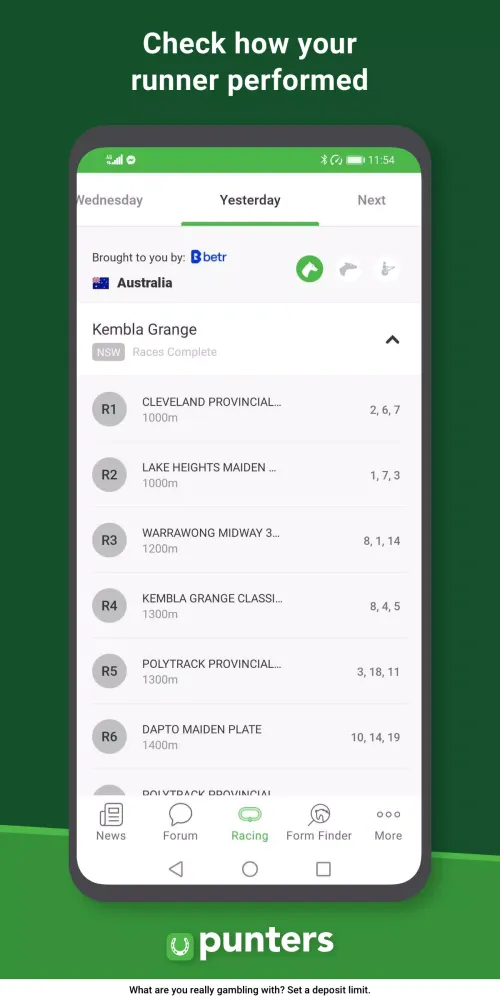Open the Forum speech bubble icon
500x1000 pixels.
(180, 815)
